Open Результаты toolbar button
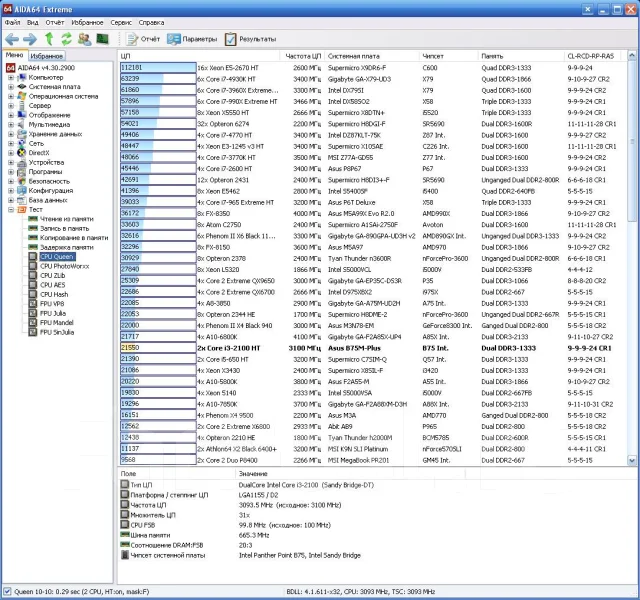Image resolution: width=640 pixels, height=600 pixels. click(x=250, y=39)
